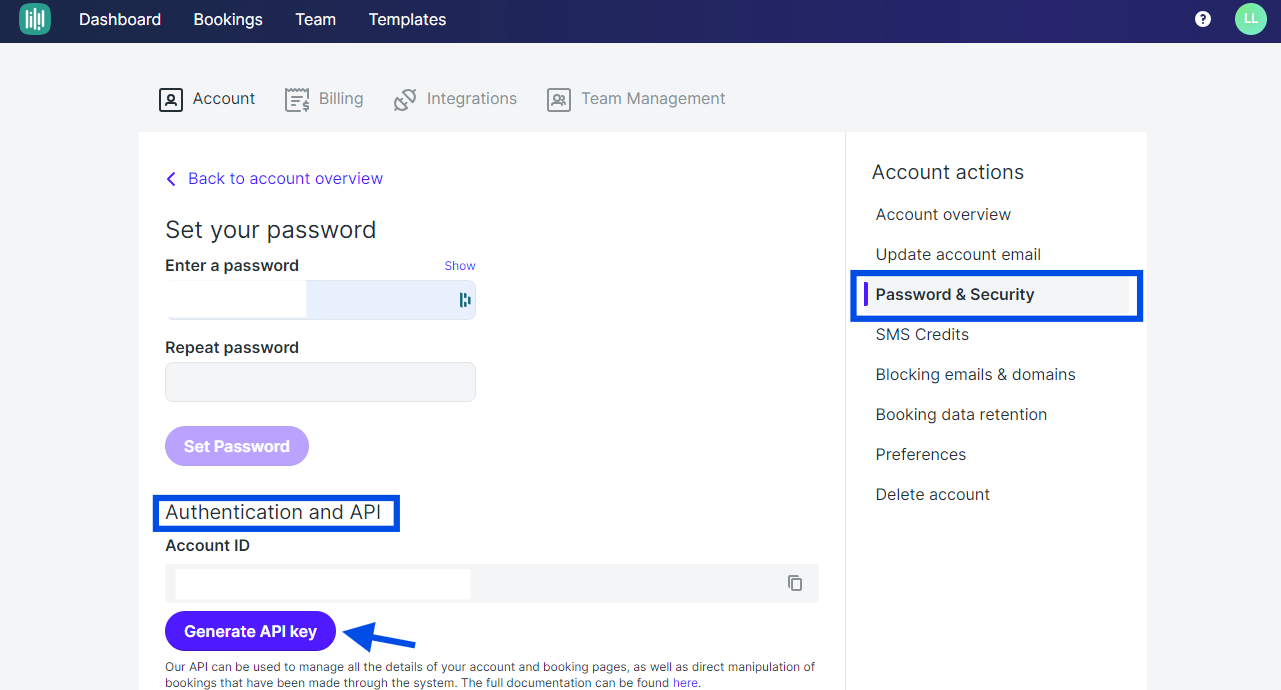
Task: Click the Team Management people icon
Action: point(559,99)
